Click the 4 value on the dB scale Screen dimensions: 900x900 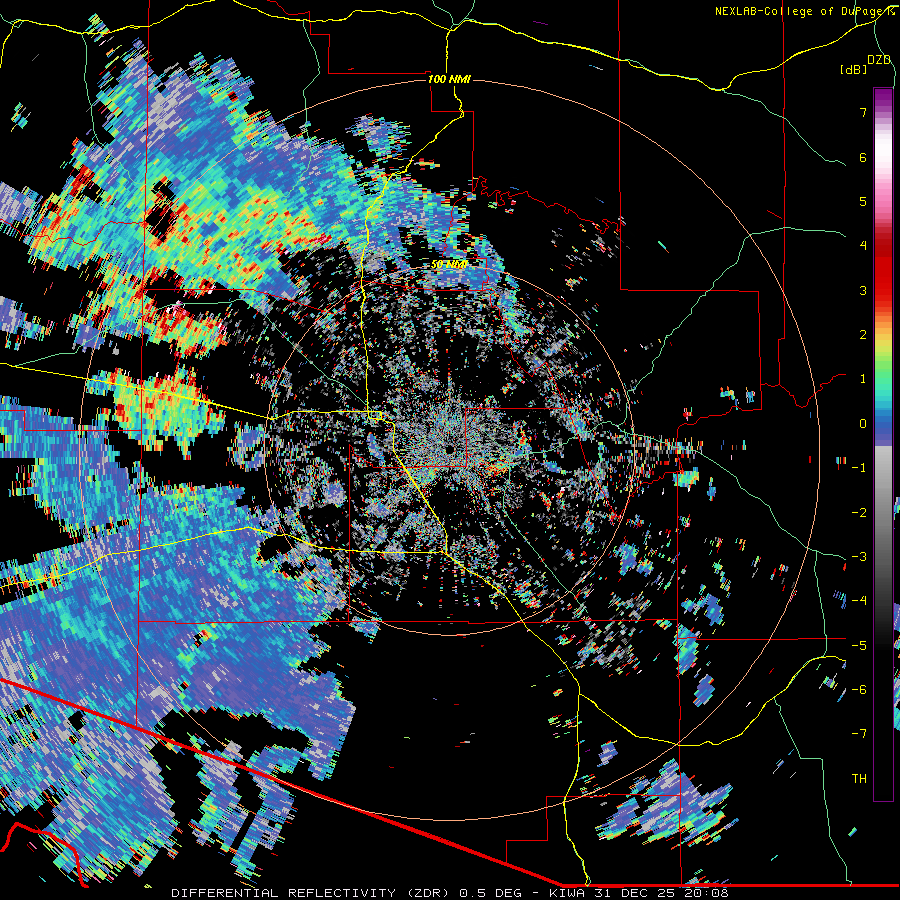click(x=863, y=246)
